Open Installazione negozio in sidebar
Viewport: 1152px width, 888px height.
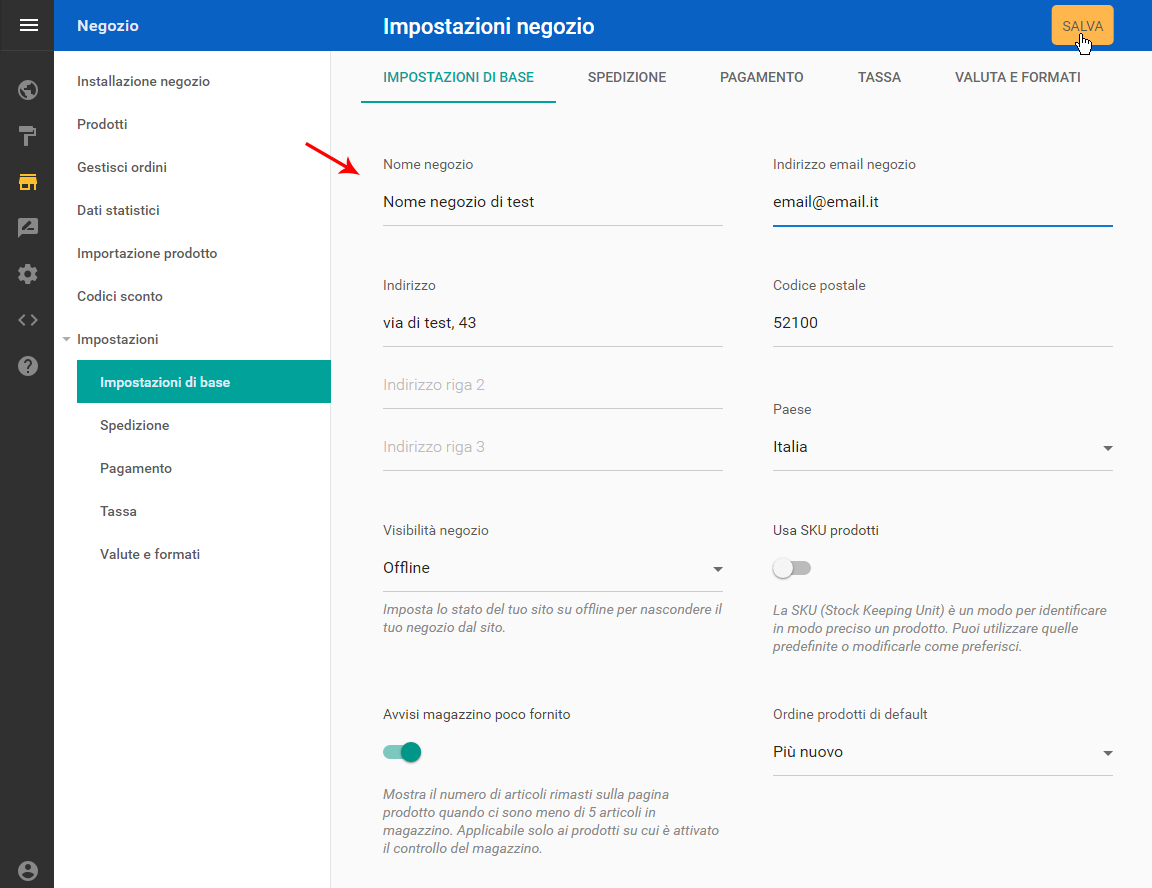[x=143, y=82]
